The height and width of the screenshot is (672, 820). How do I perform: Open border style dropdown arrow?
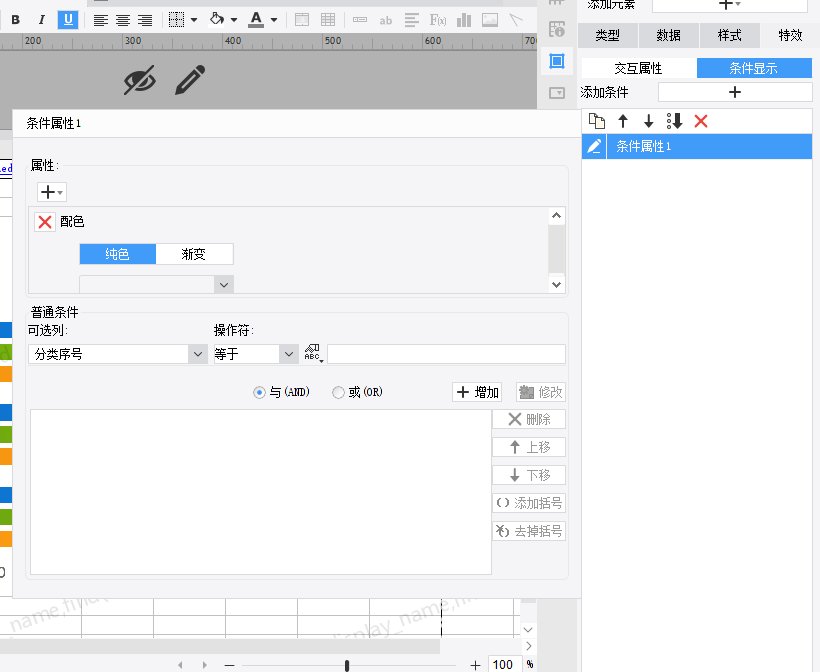(x=194, y=20)
